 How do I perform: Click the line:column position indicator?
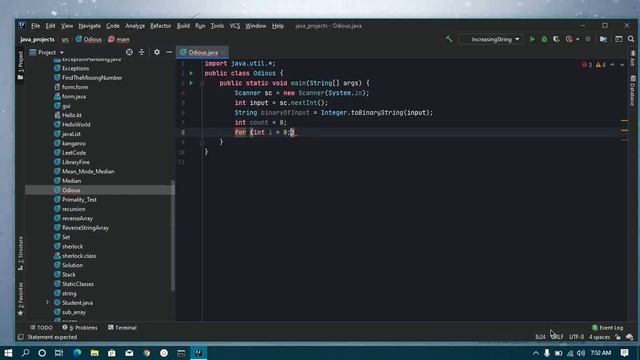tap(540, 337)
